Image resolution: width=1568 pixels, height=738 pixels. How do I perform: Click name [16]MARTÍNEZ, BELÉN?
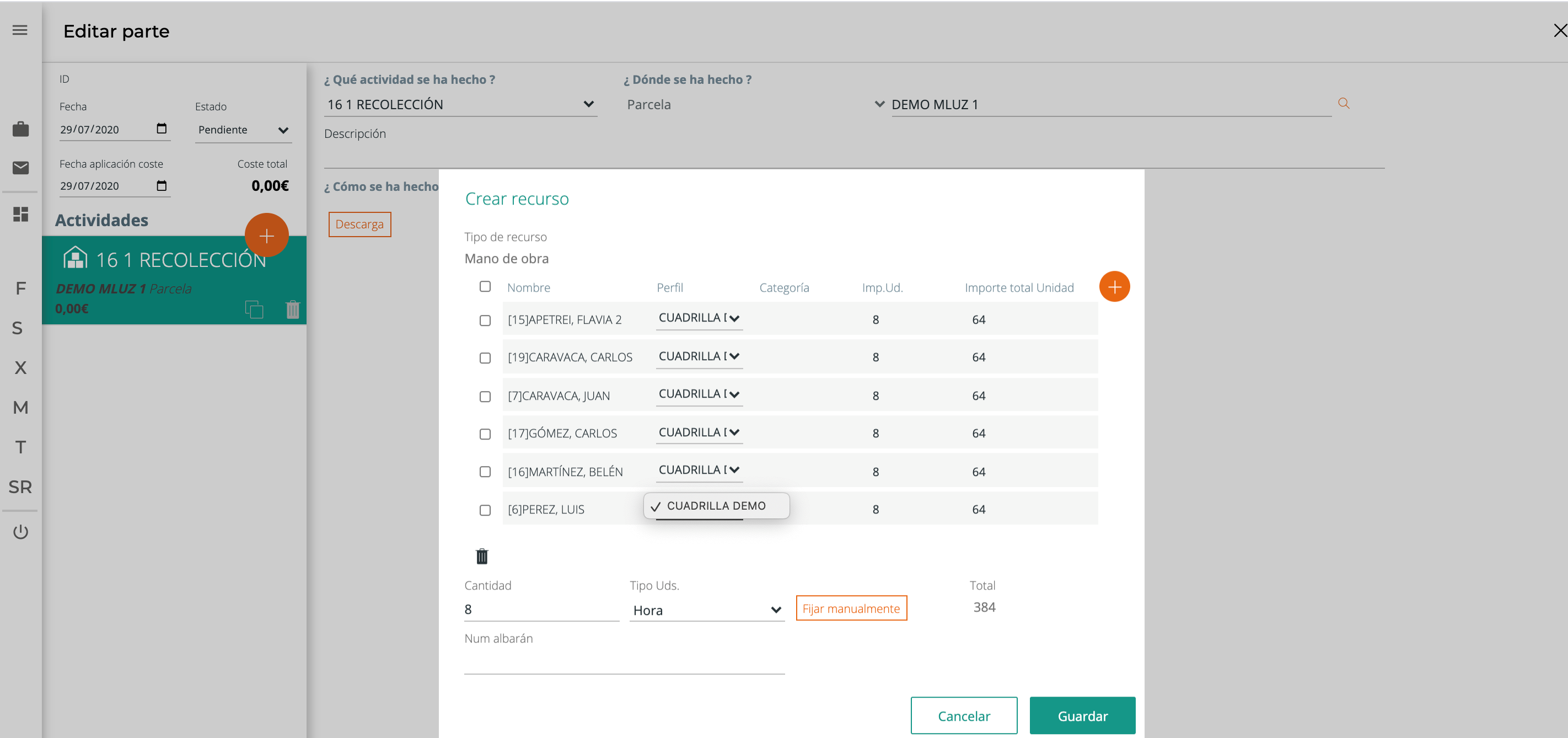click(x=566, y=472)
